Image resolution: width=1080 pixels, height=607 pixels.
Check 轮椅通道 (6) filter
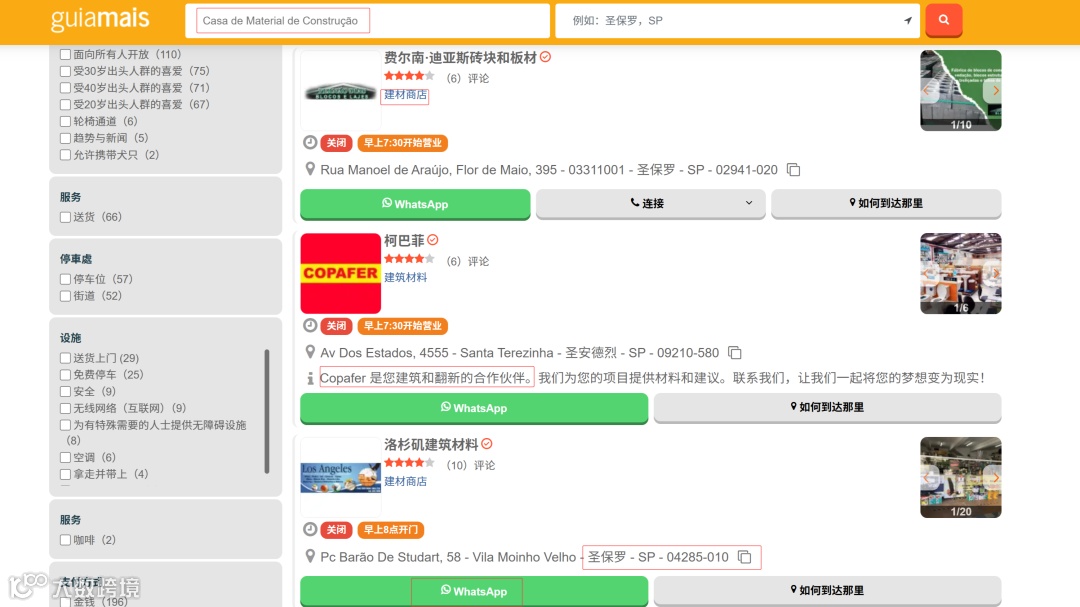click(x=65, y=121)
